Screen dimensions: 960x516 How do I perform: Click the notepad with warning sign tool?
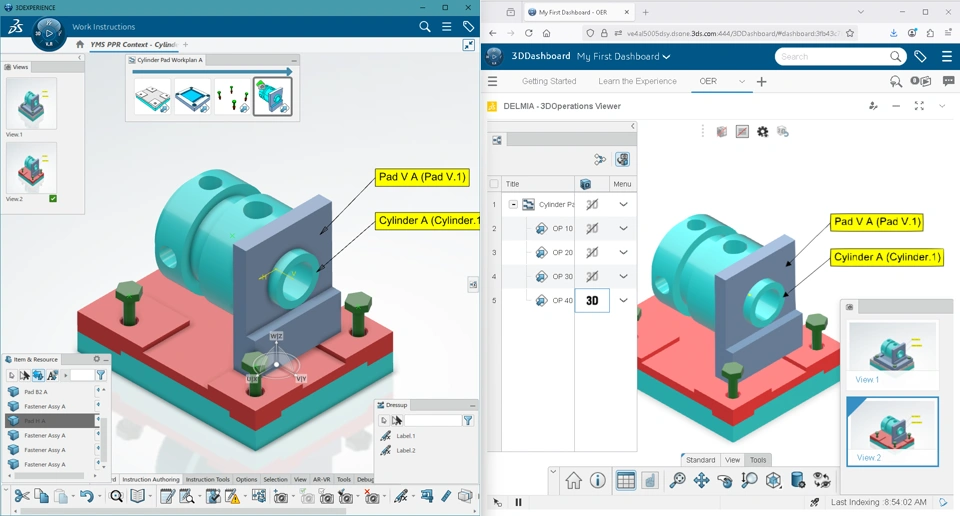[x=232, y=496]
